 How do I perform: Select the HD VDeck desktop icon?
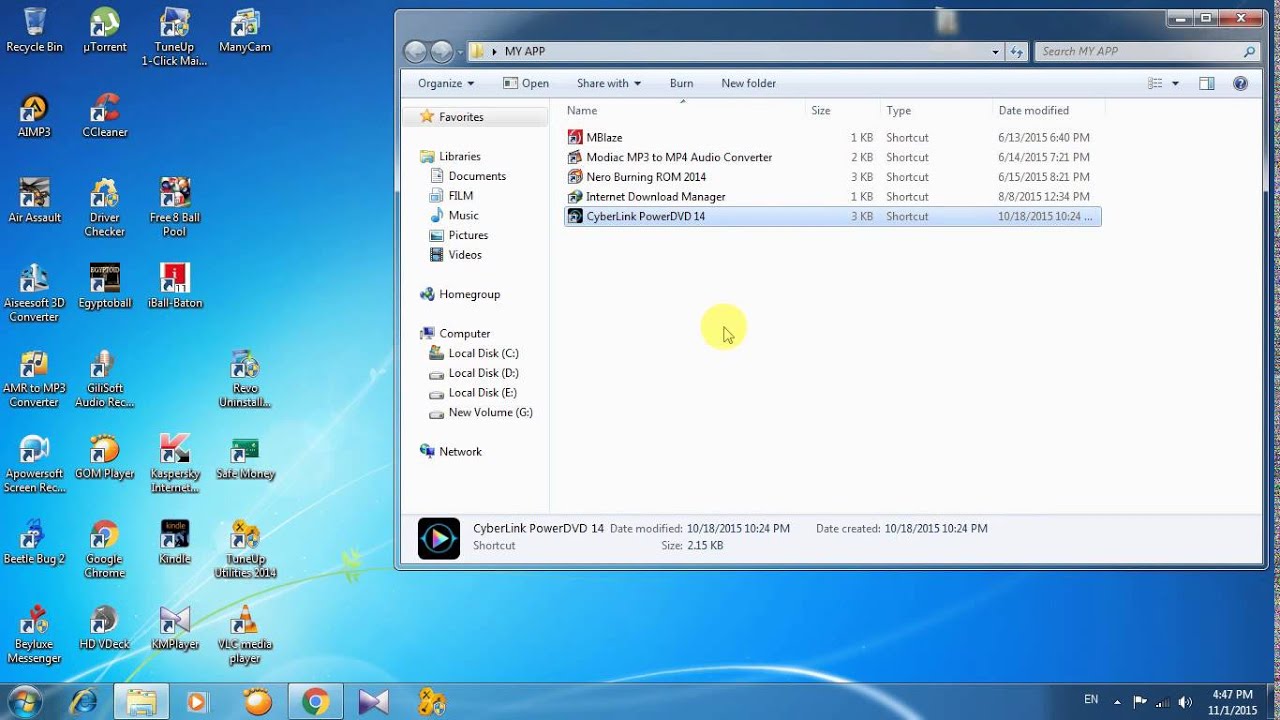pyautogui.click(x=104, y=628)
